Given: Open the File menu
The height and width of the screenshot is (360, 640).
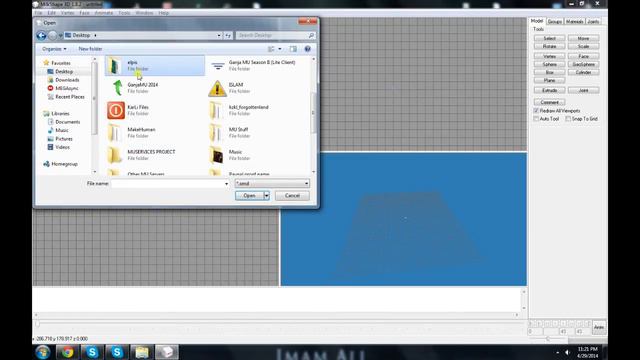Looking at the screenshot, I should coord(39,13).
